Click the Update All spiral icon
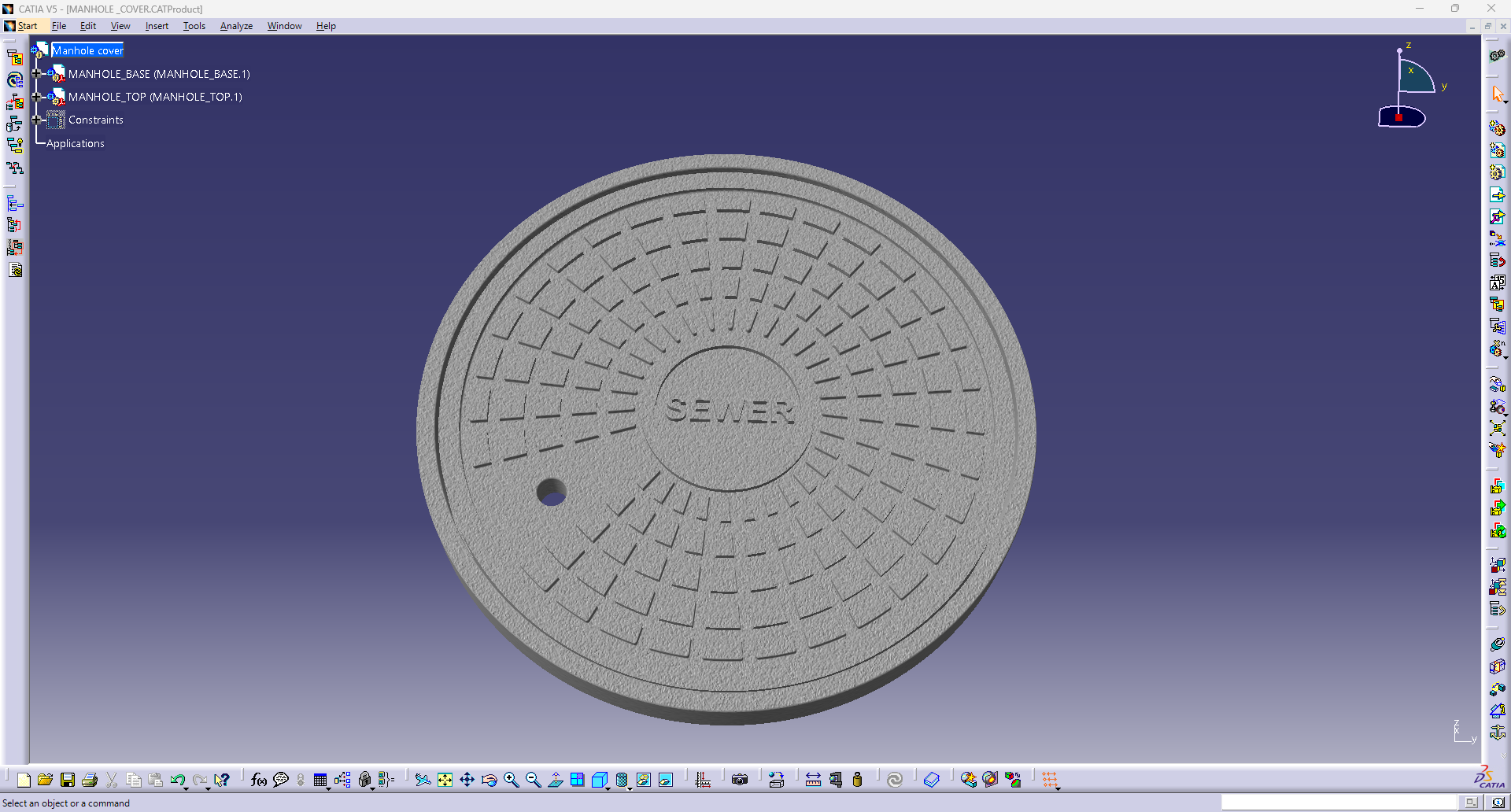 (894, 780)
